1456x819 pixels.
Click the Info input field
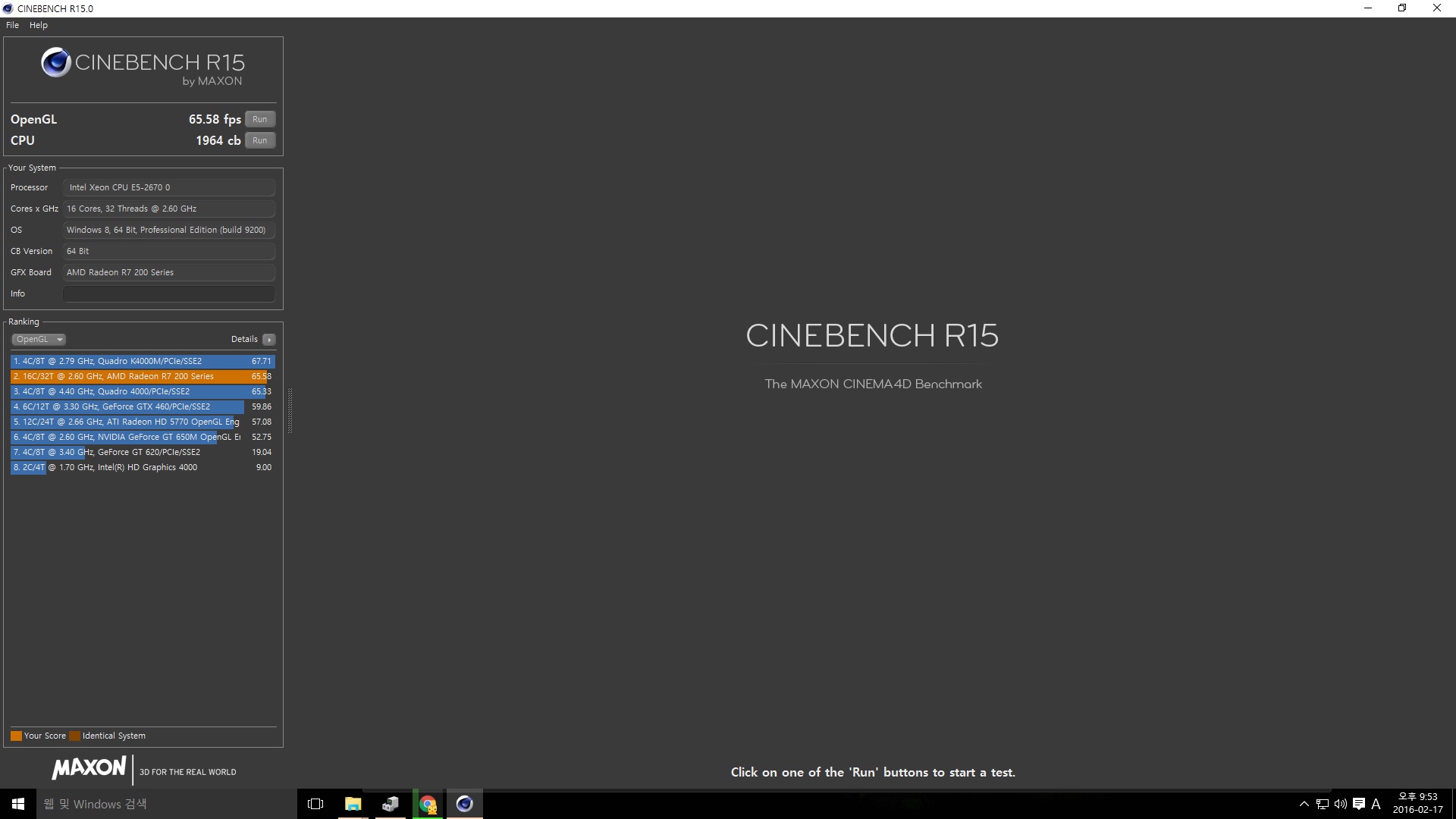[168, 293]
